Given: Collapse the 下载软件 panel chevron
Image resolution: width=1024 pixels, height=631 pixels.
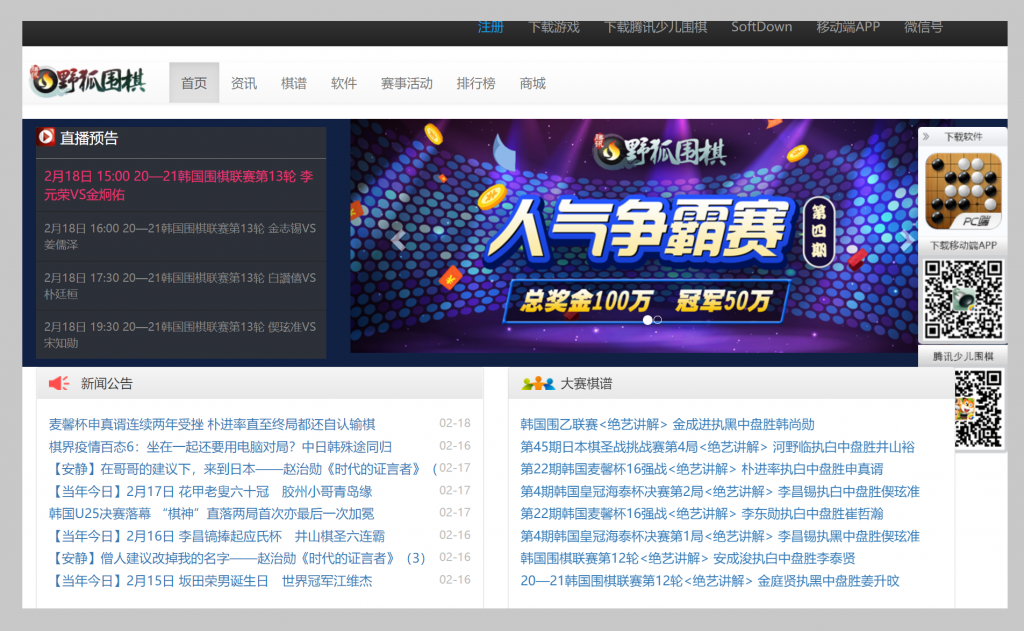Looking at the screenshot, I should tap(926, 137).
